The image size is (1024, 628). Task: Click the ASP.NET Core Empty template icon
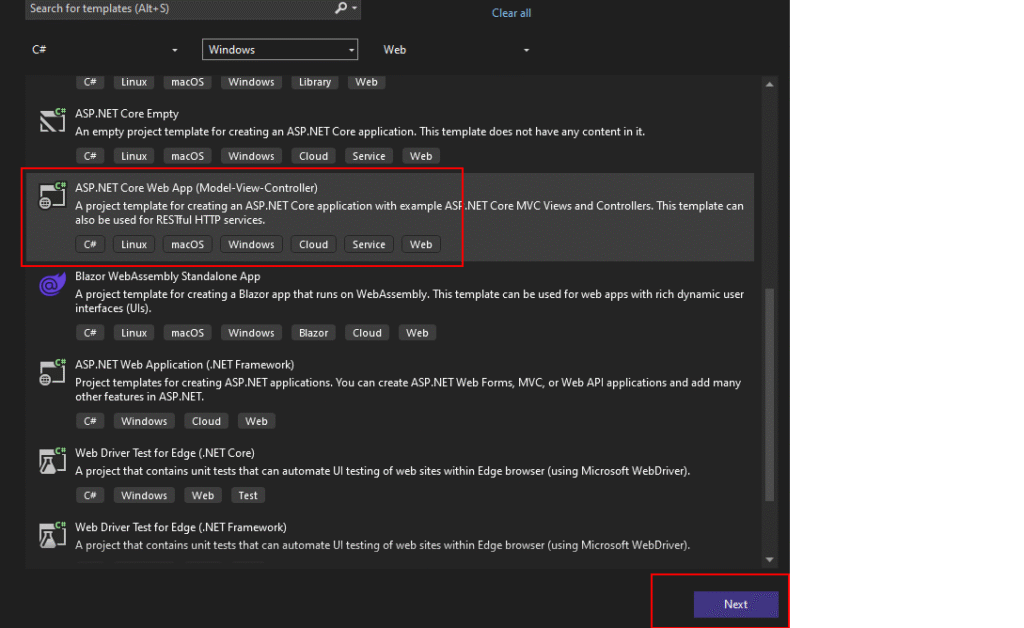(x=52, y=120)
